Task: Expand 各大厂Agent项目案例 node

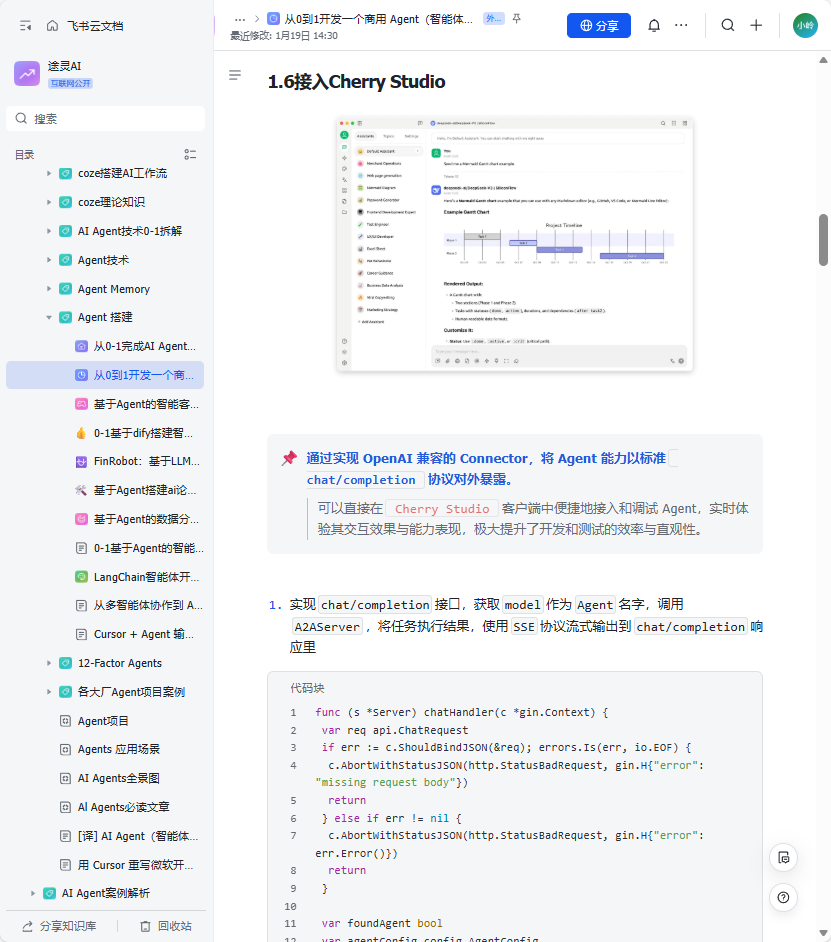Action: (x=49, y=691)
